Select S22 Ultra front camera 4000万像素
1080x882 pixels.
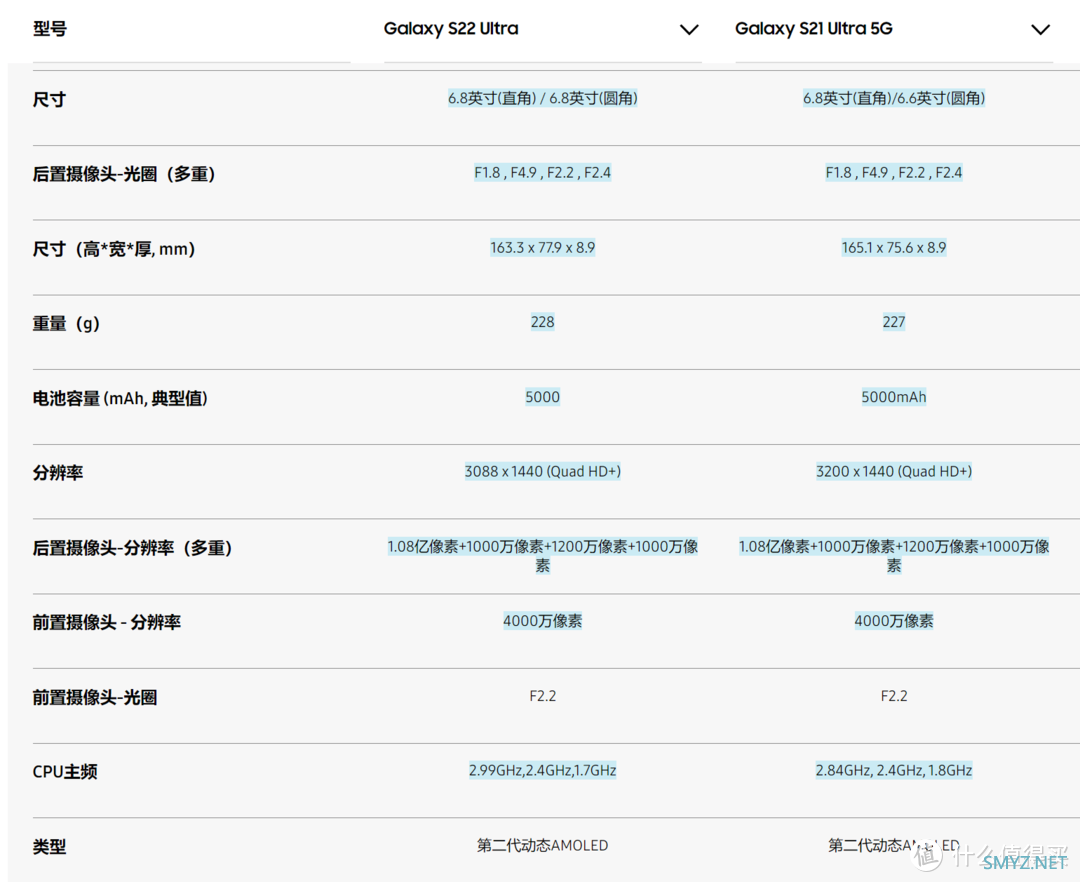pyautogui.click(x=543, y=621)
